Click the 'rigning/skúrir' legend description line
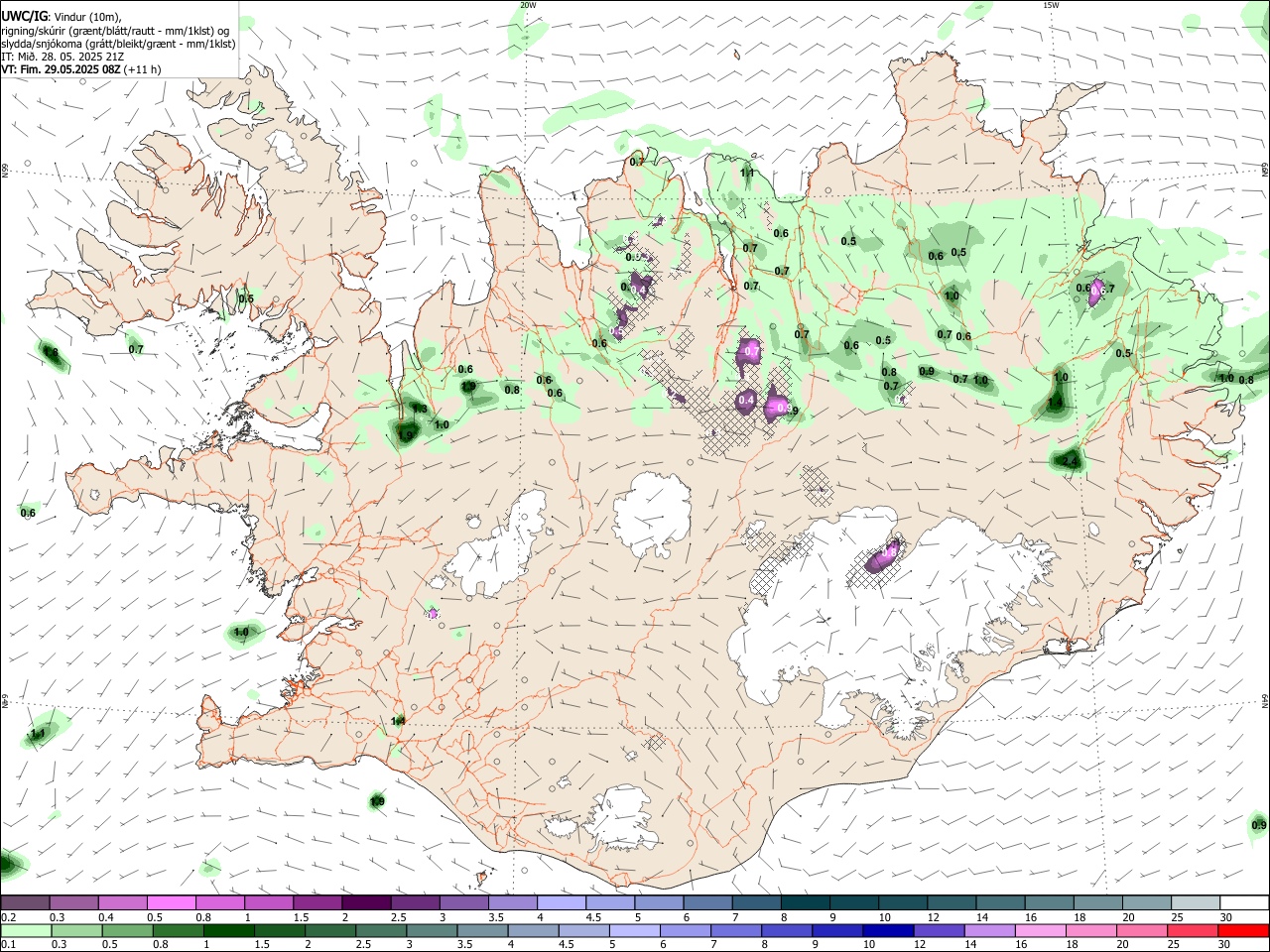 pyautogui.click(x=116, y=31)
